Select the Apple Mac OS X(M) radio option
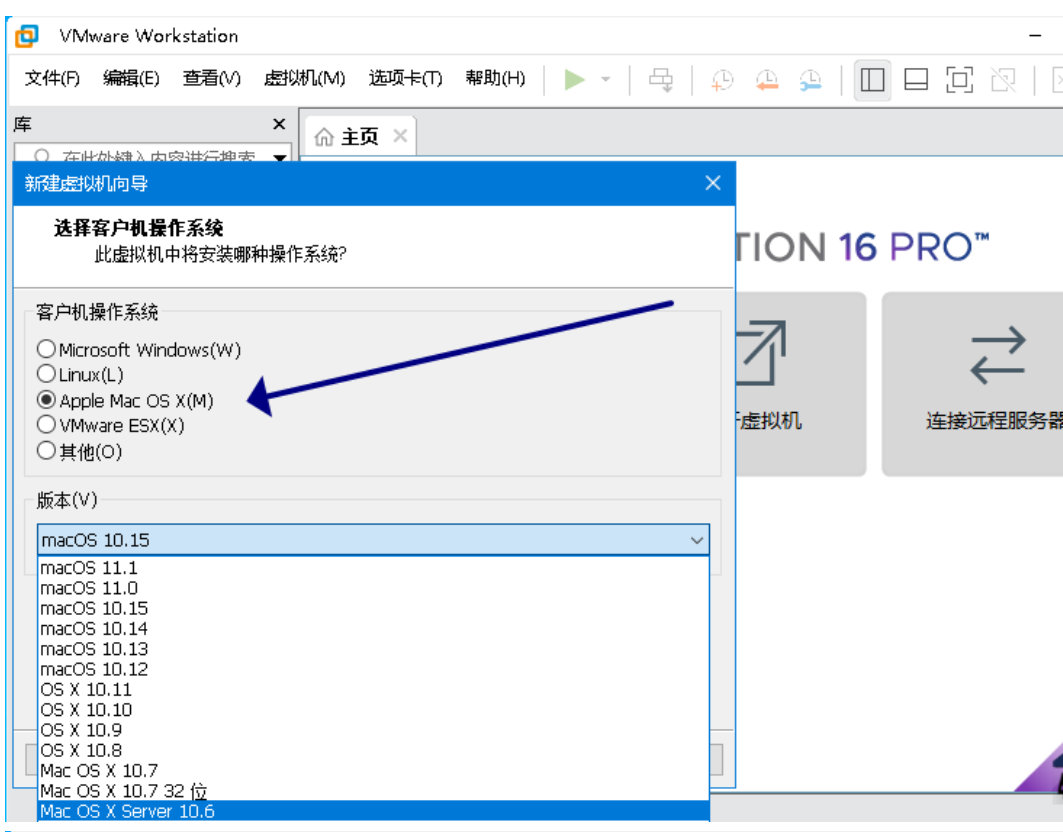The width and height of the screenshot is (1063, 832). pyautogui.click(x=125, y=401)
